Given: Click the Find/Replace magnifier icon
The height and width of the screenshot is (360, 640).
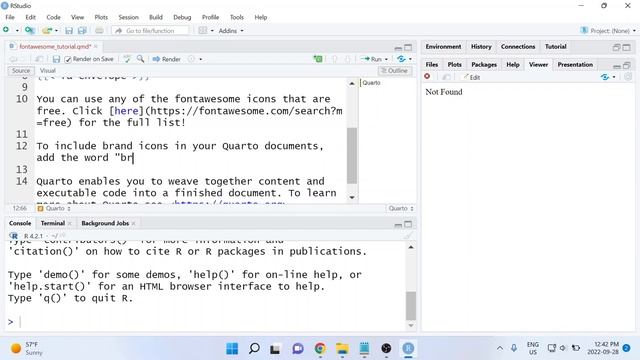Looking at the screenshot, I should [140, 59].
